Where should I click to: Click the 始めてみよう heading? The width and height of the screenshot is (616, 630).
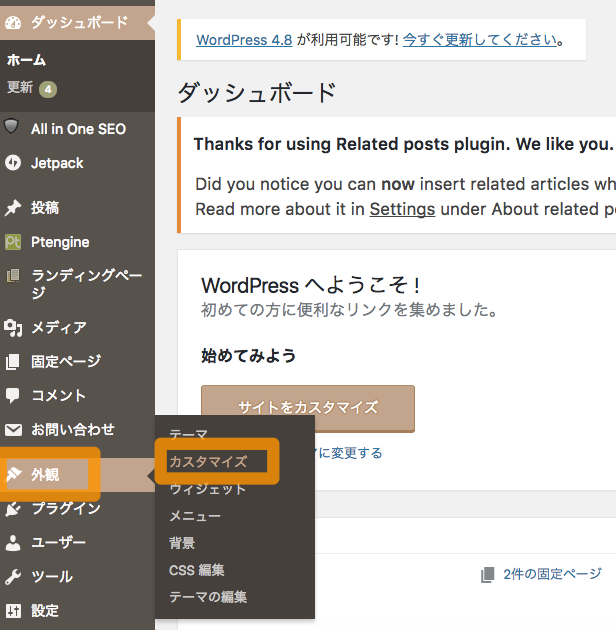[248, 356]
